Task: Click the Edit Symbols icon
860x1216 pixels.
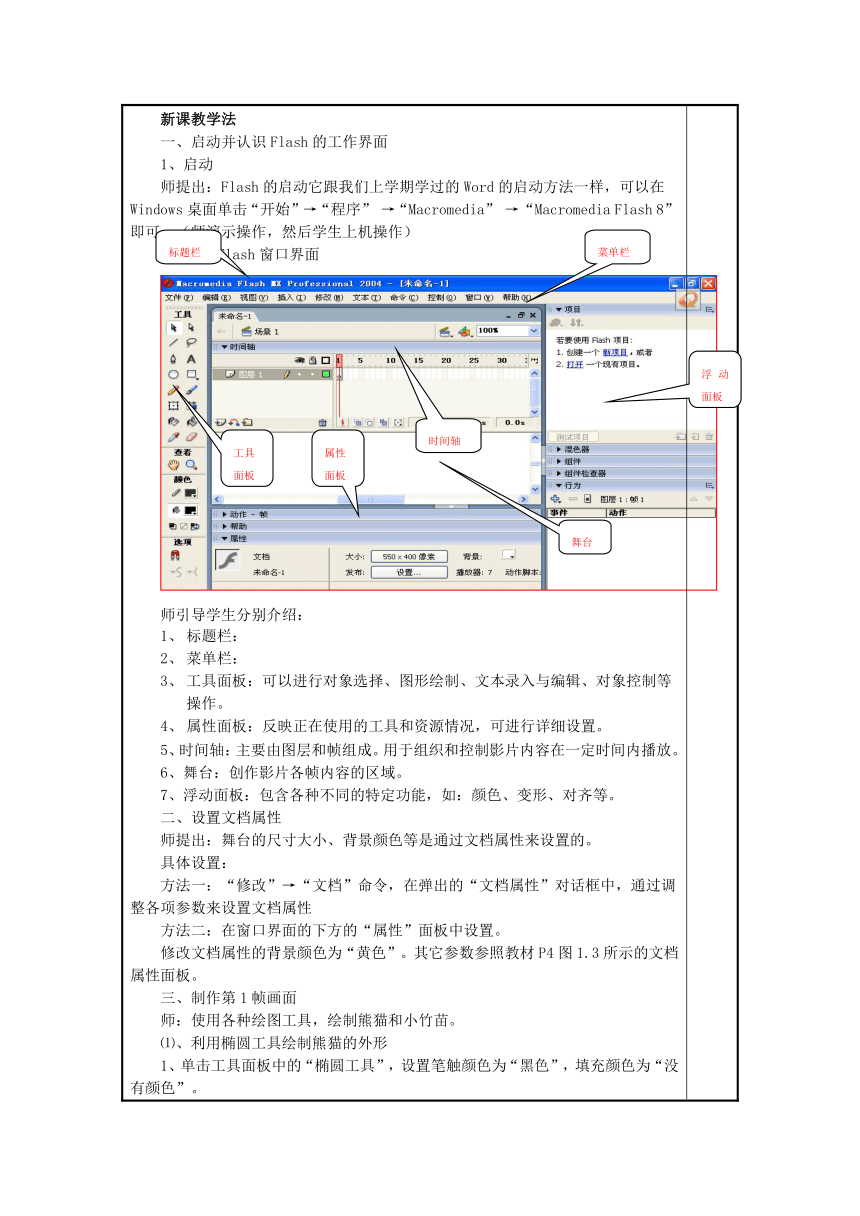Action: click(465, 331)
